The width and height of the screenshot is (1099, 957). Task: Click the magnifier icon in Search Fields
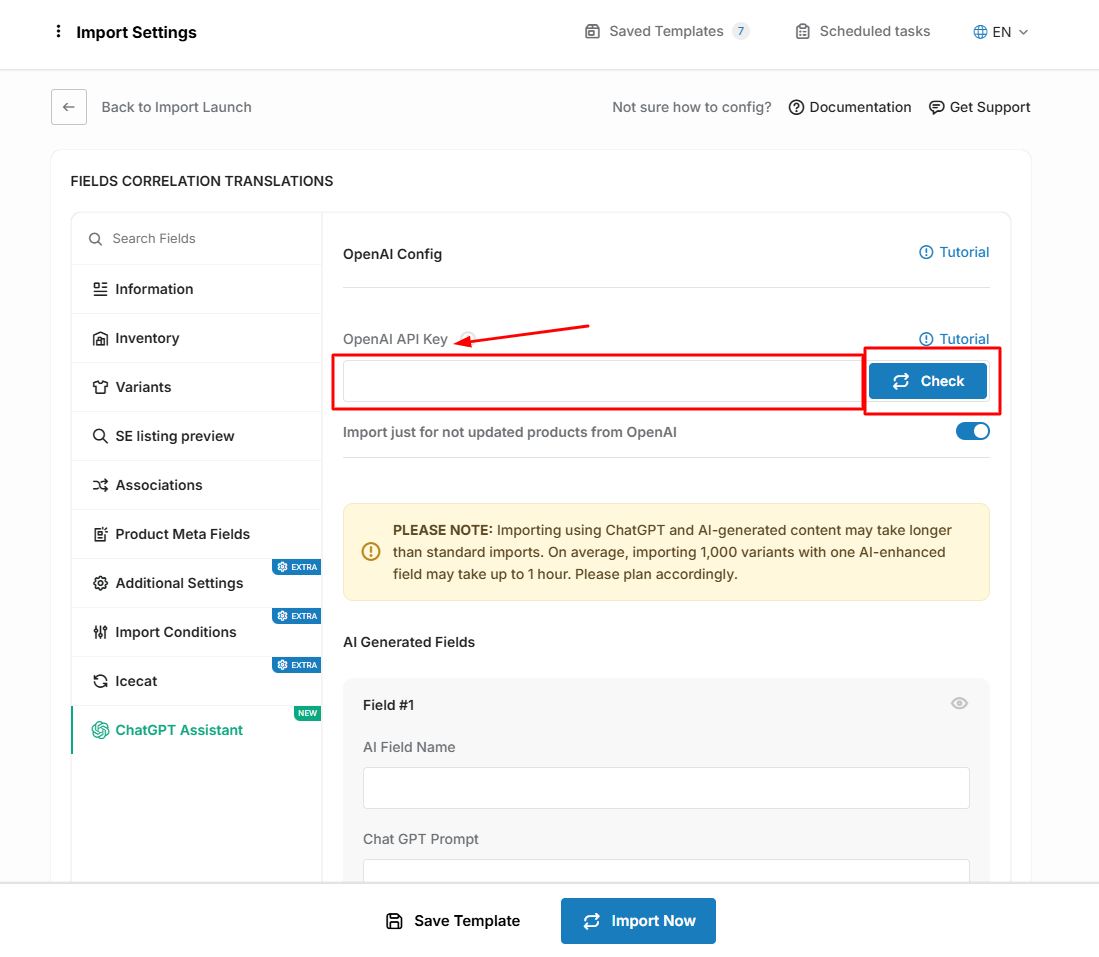click(95, 239)
